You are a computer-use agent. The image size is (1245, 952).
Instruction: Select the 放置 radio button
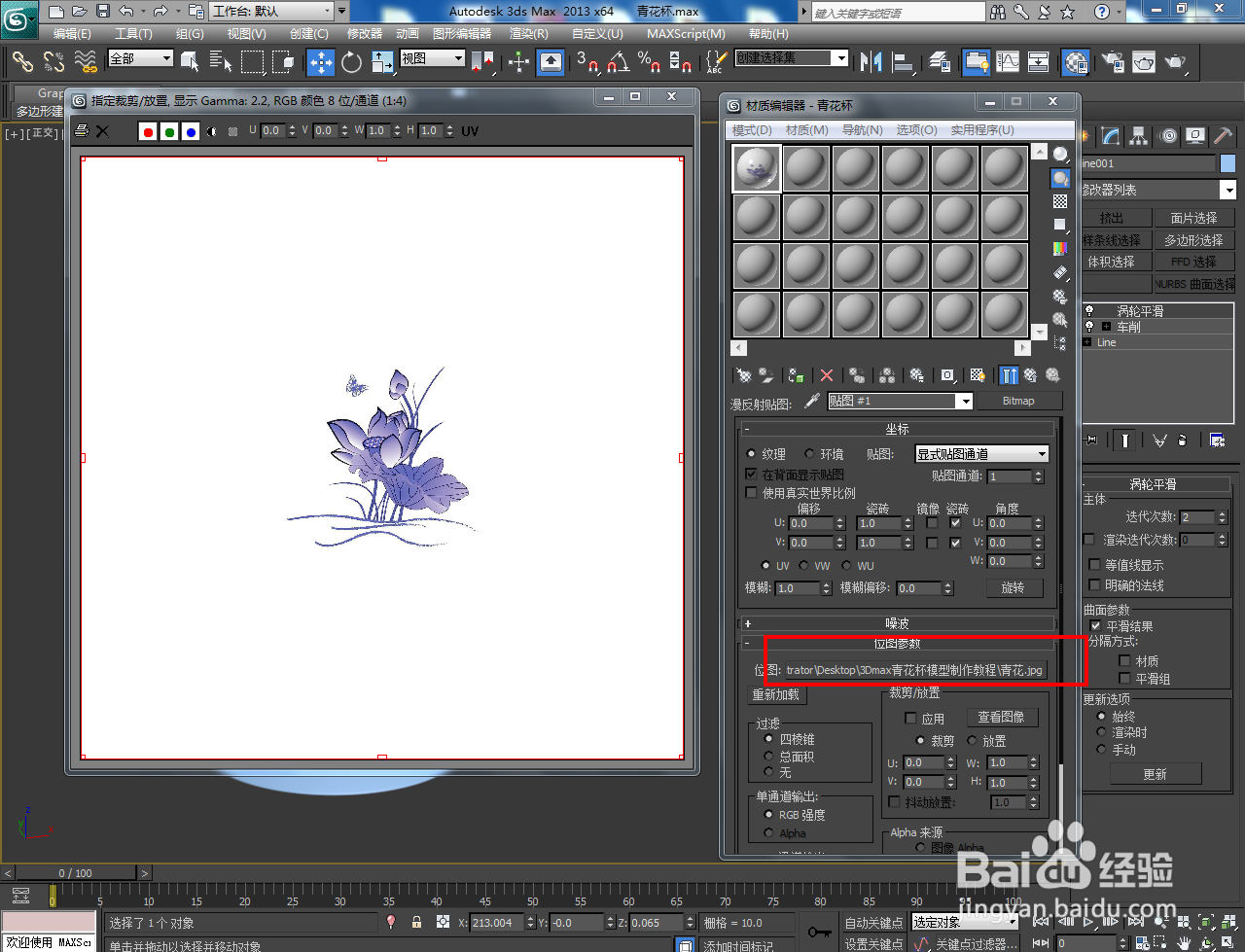tap(972, 741)
